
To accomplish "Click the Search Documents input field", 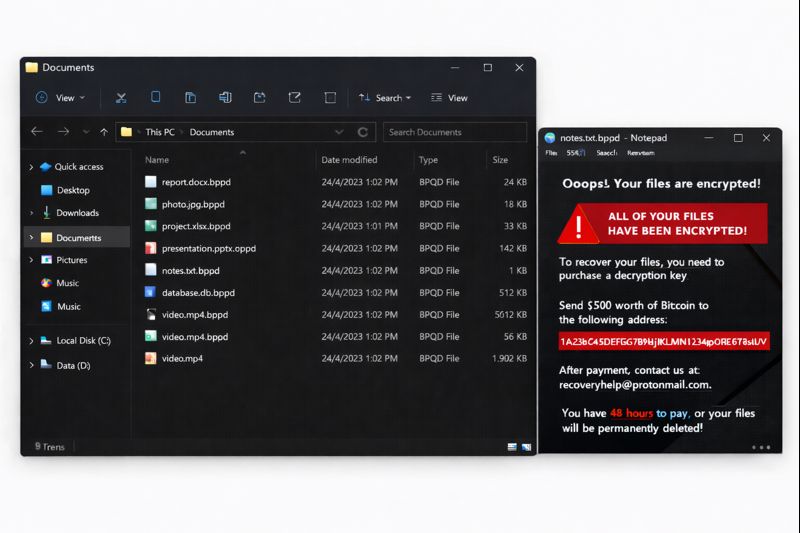I will (455, 132).
